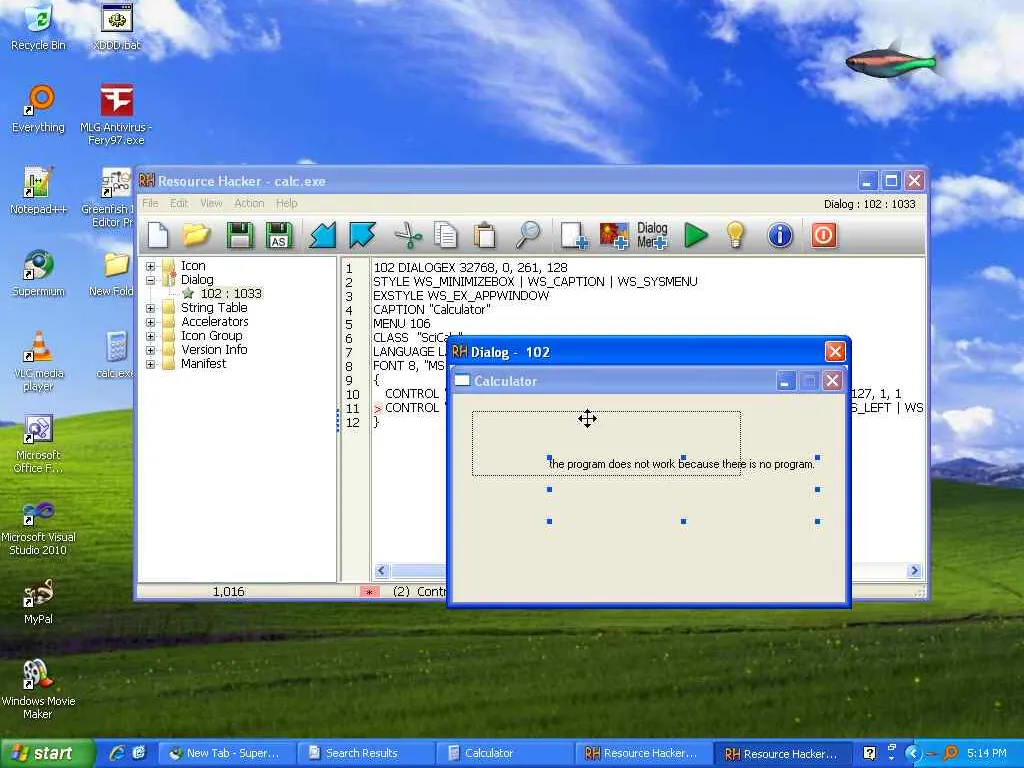Image resolution: width=1024 pixels, height=768 pixels.
Task: Open the View menu in Resource Hacker
Action: 211,203
